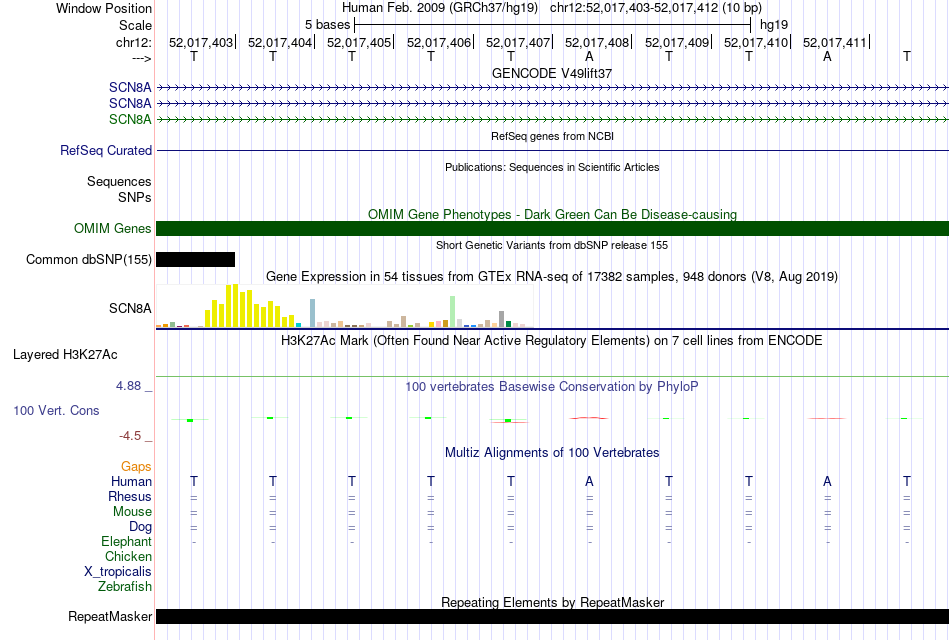Screen dimensions: 950x640
Task: Click 'chr12:52,017,403-52,017,412 (10 bp)' position text
Action: 656,8
